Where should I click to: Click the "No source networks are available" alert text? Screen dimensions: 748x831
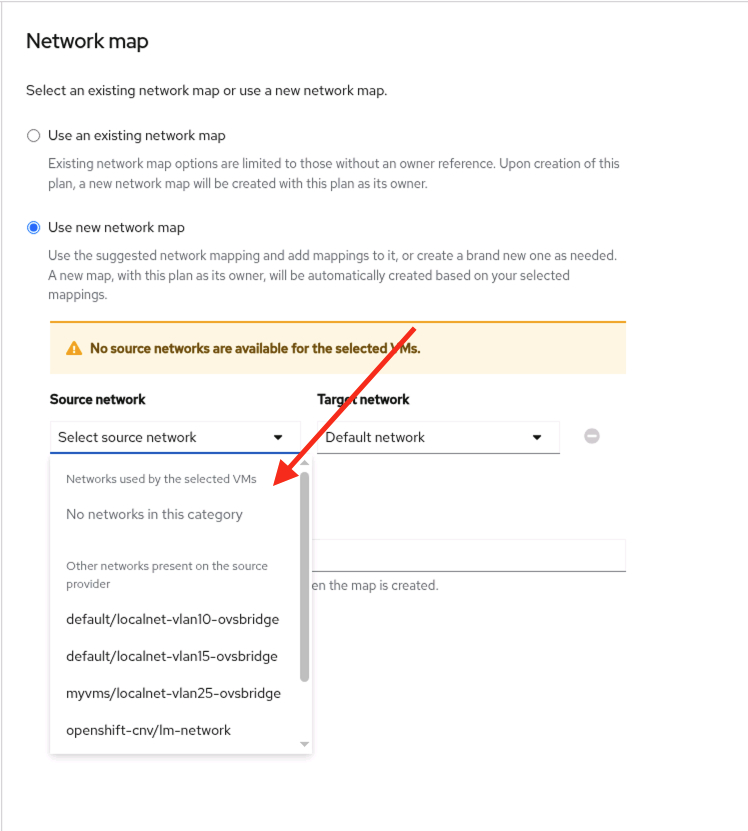255,349
